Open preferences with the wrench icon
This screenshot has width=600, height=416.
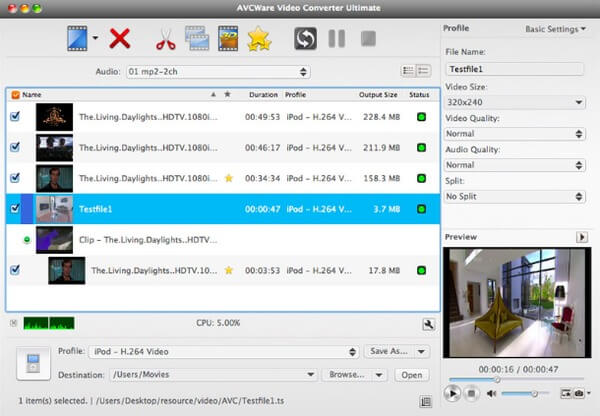point(429,325)
